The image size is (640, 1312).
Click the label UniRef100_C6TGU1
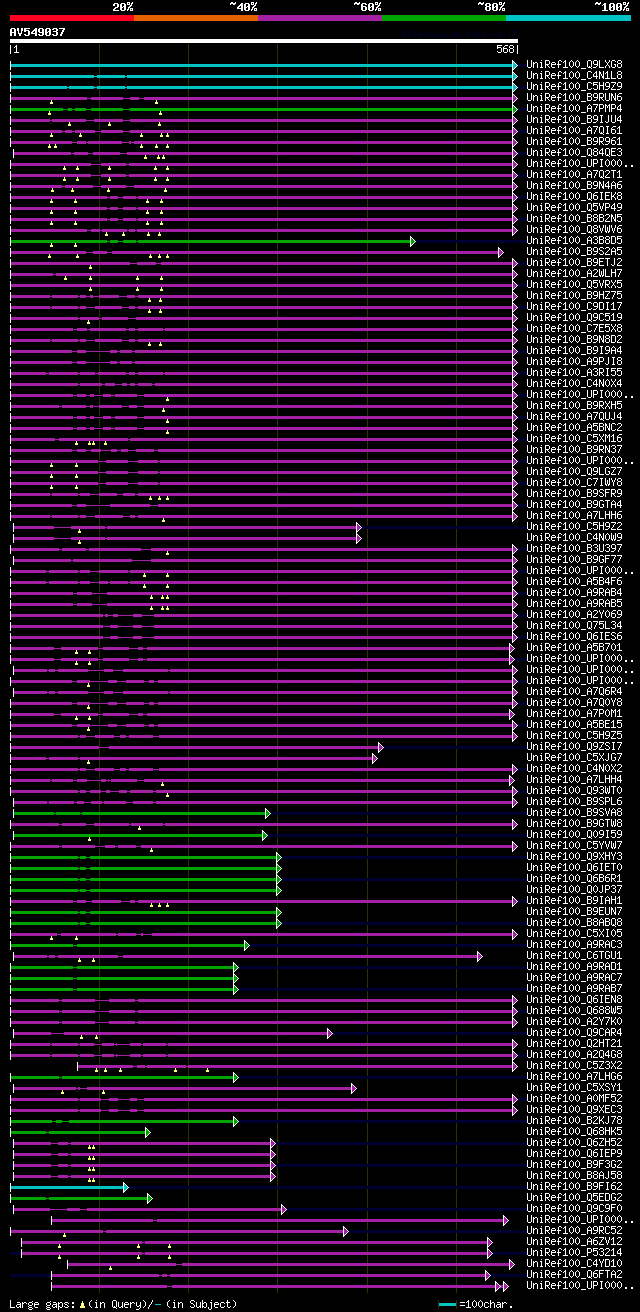click(574, 955)
